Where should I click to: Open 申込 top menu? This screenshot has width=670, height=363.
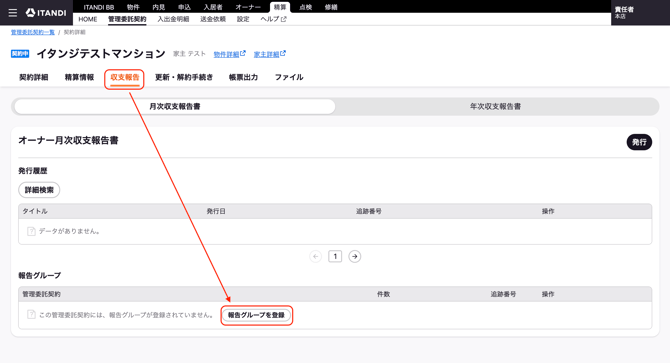coord(184,7)
